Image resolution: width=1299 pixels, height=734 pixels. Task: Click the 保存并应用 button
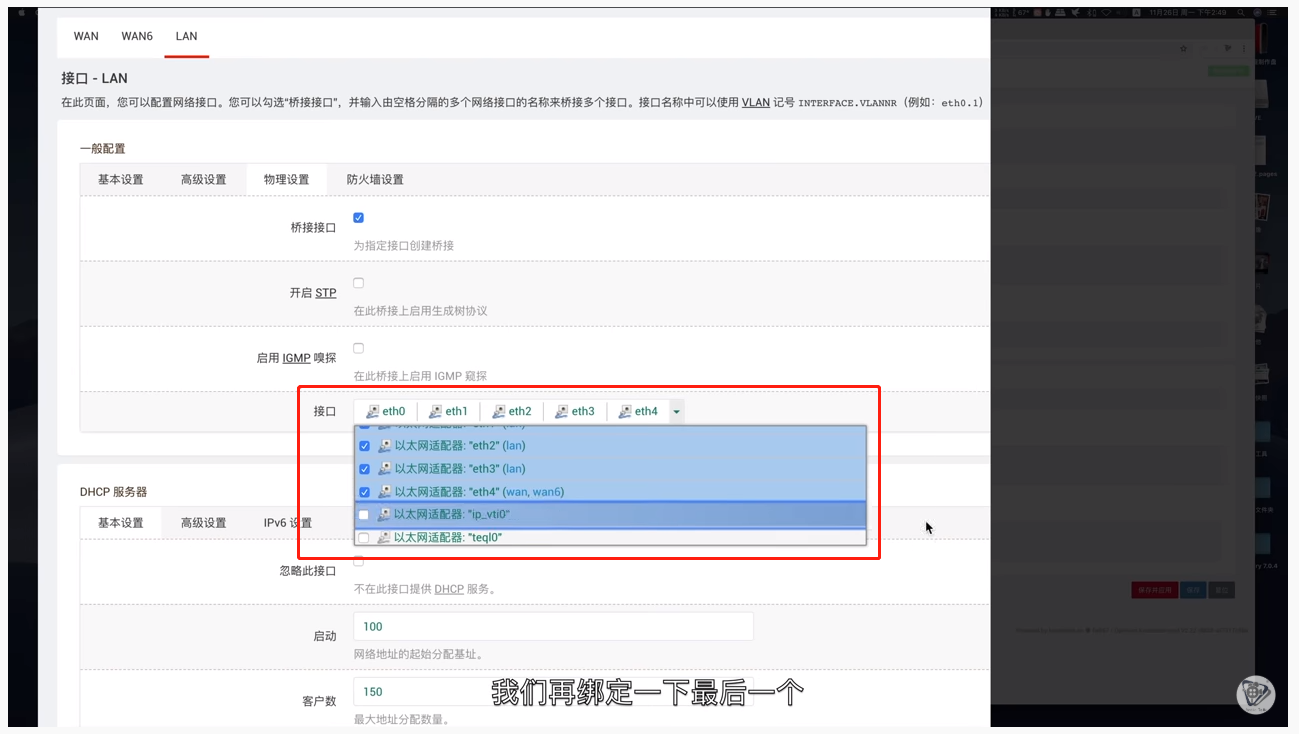pos(1155,590)
